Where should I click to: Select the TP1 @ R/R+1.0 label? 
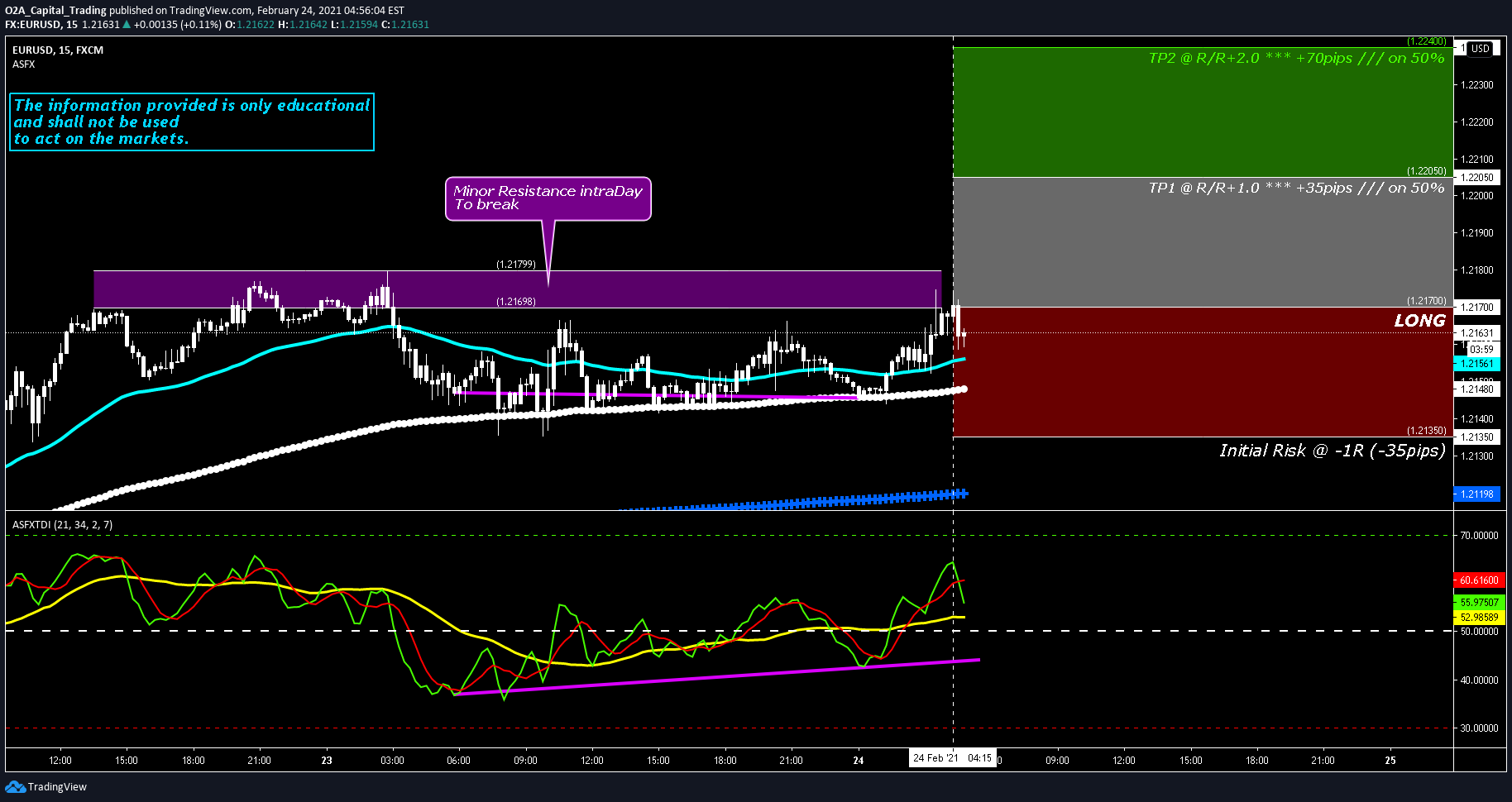pyautogui.click(x=1296, y=189)
